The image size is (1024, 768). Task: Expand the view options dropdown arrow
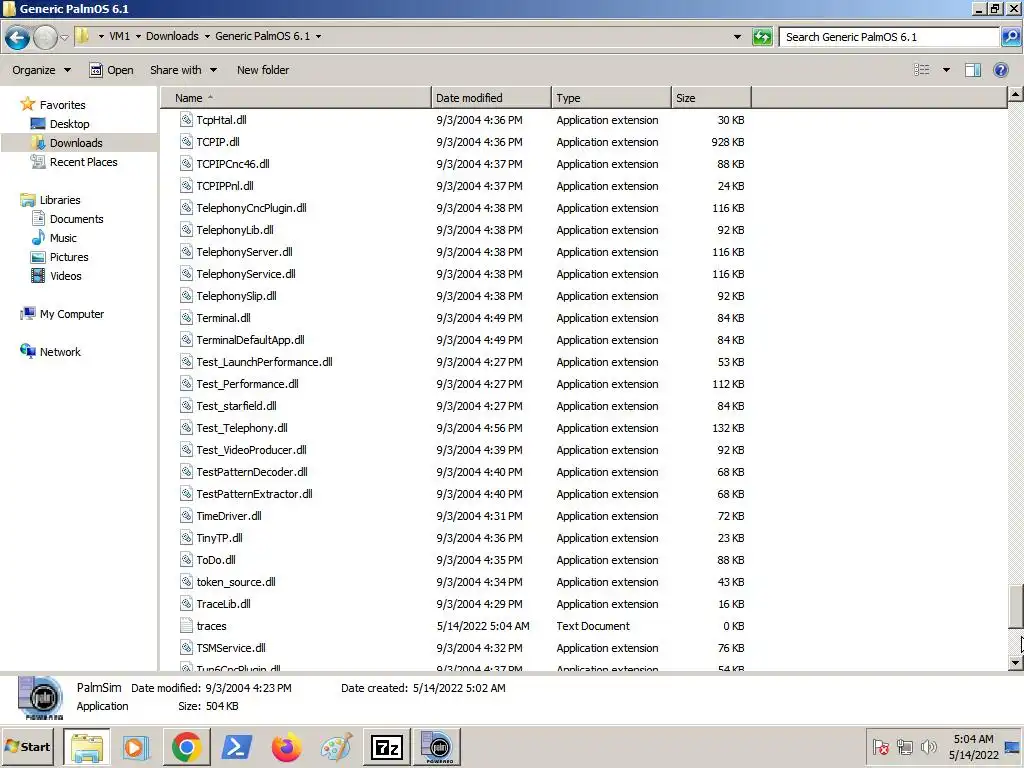pos(946,70)
